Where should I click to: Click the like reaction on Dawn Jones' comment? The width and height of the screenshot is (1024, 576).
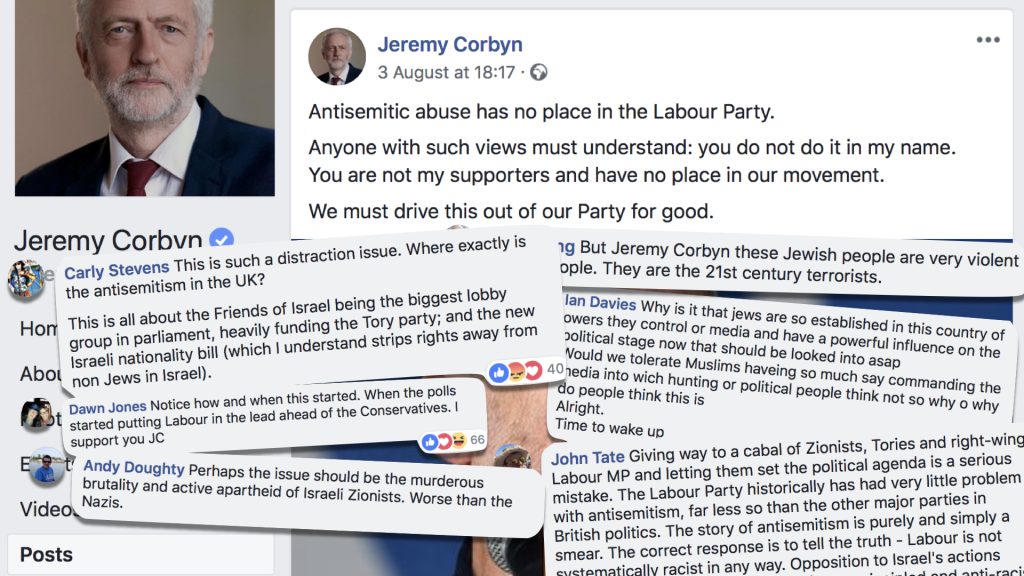tap(429, 442)
